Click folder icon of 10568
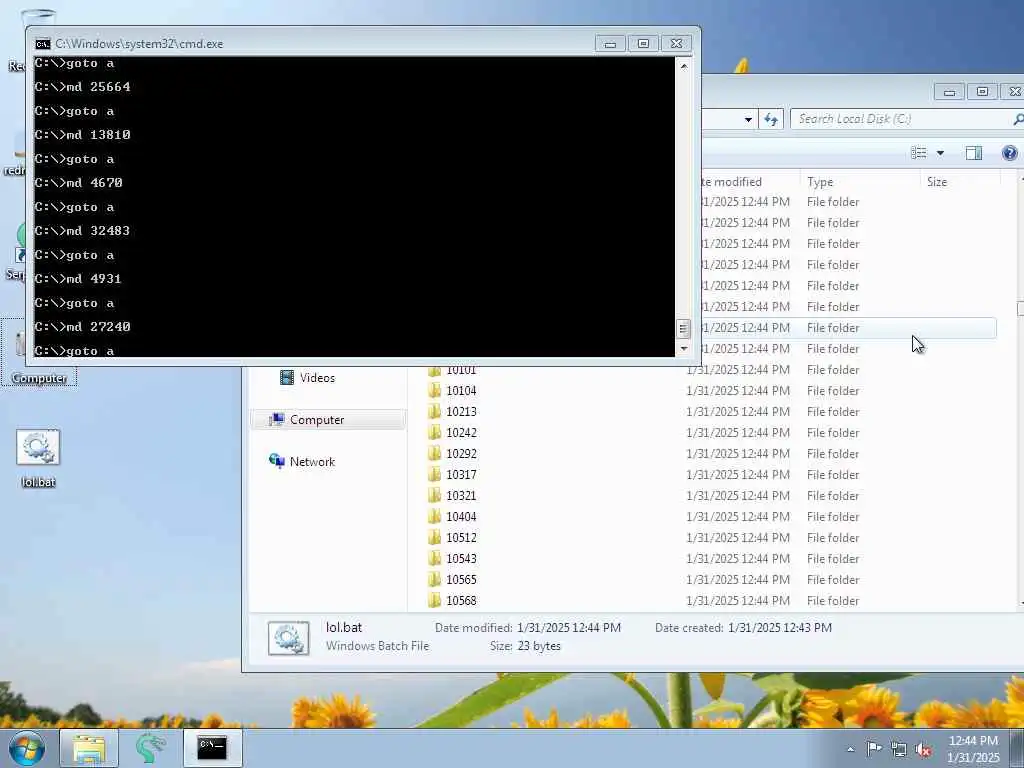1024x768 pixels. coord(434,600)
